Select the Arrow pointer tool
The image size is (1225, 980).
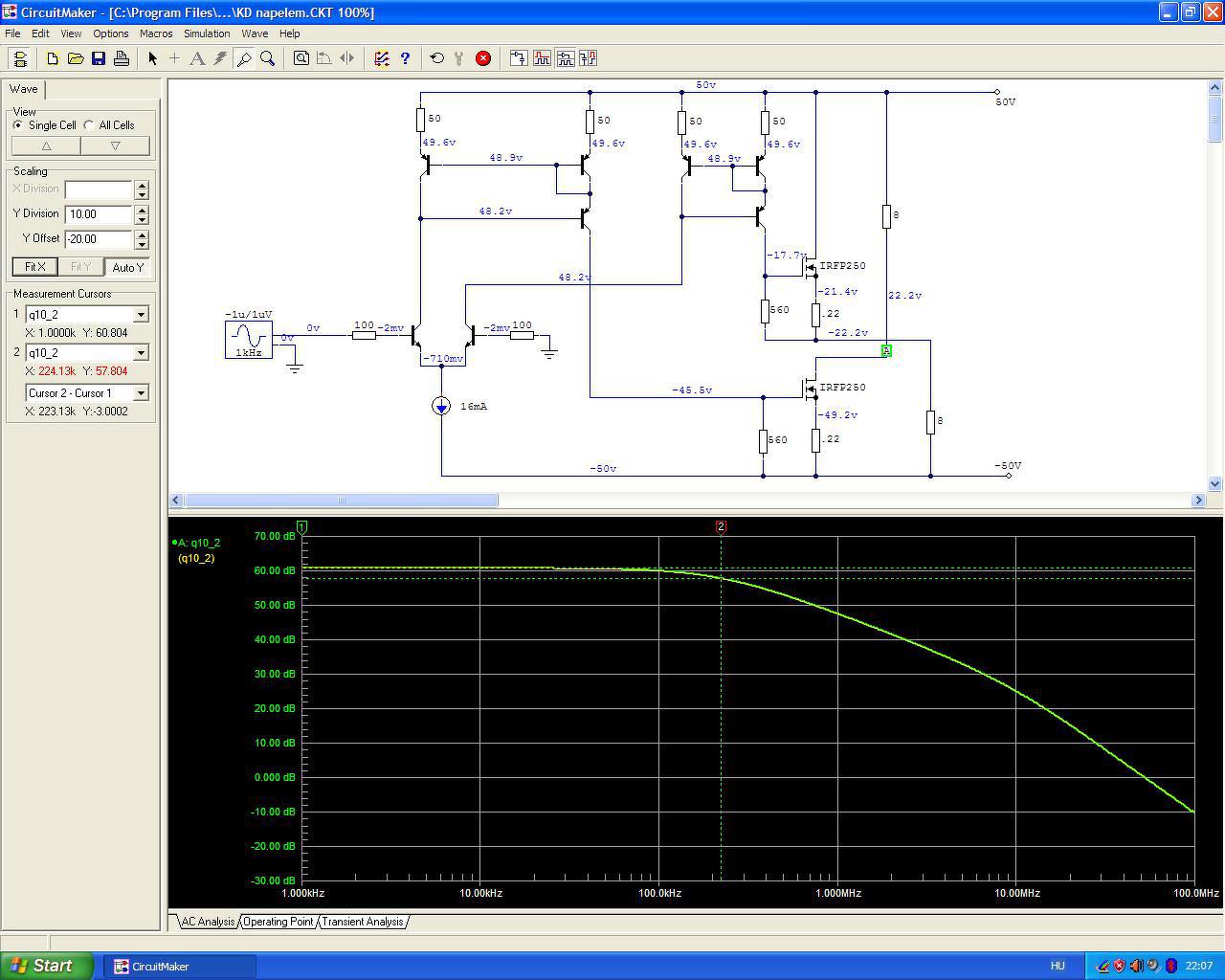click(152, 58)
